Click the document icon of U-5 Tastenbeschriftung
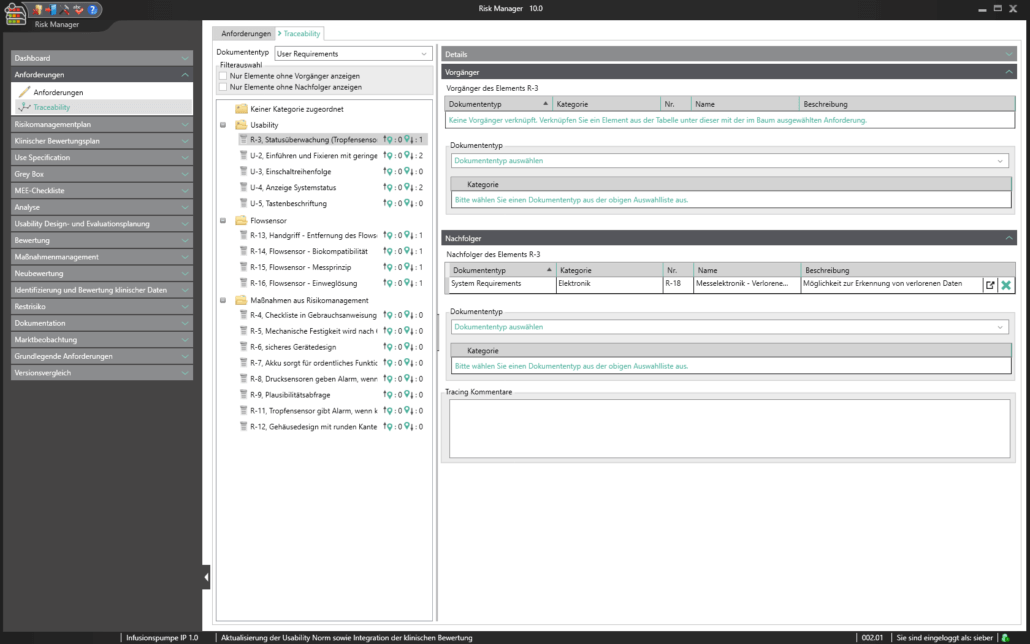This screenshot has width=1030, height=644. tap(243, 203)
